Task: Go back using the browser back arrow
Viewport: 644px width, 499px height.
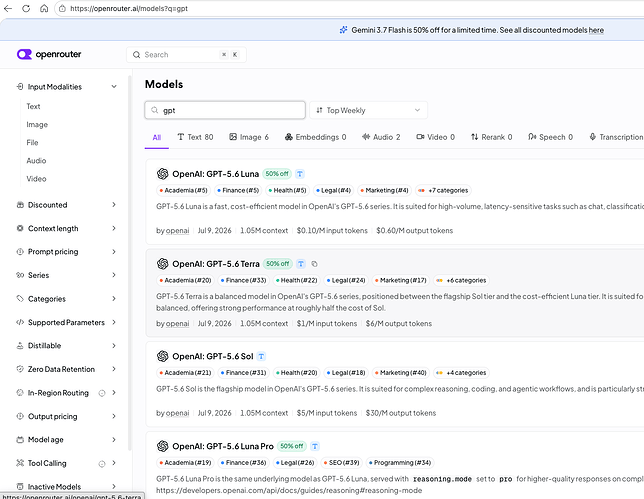Action: click(x=7, y=8)
